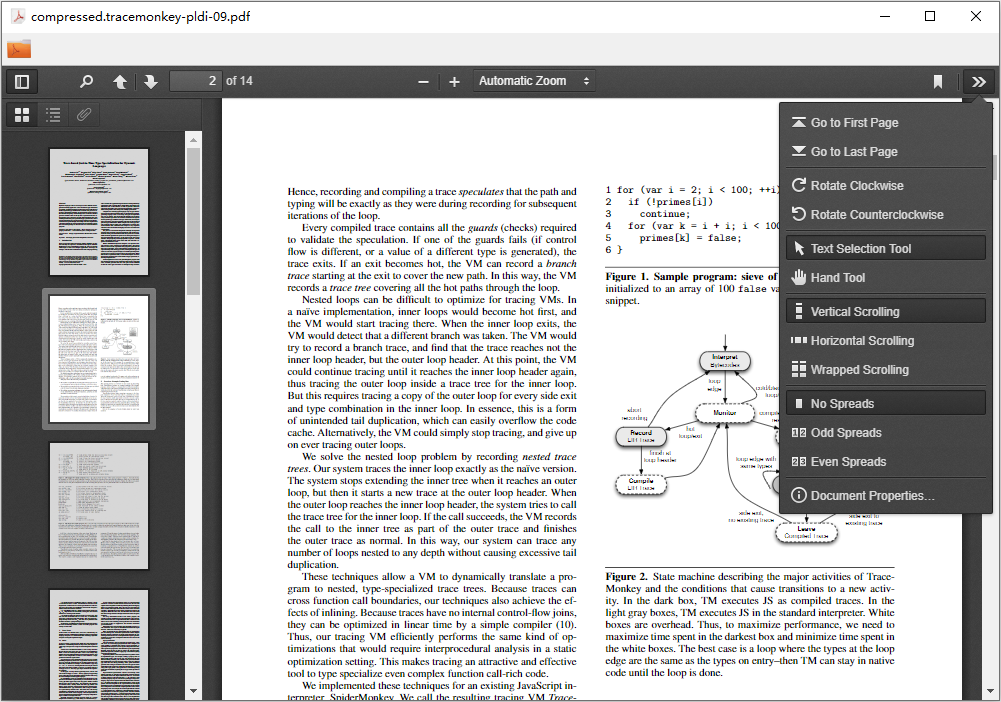1001x702 pixels.
Task: Click the bookmark current view icon
Action: (x=938, y=82)
